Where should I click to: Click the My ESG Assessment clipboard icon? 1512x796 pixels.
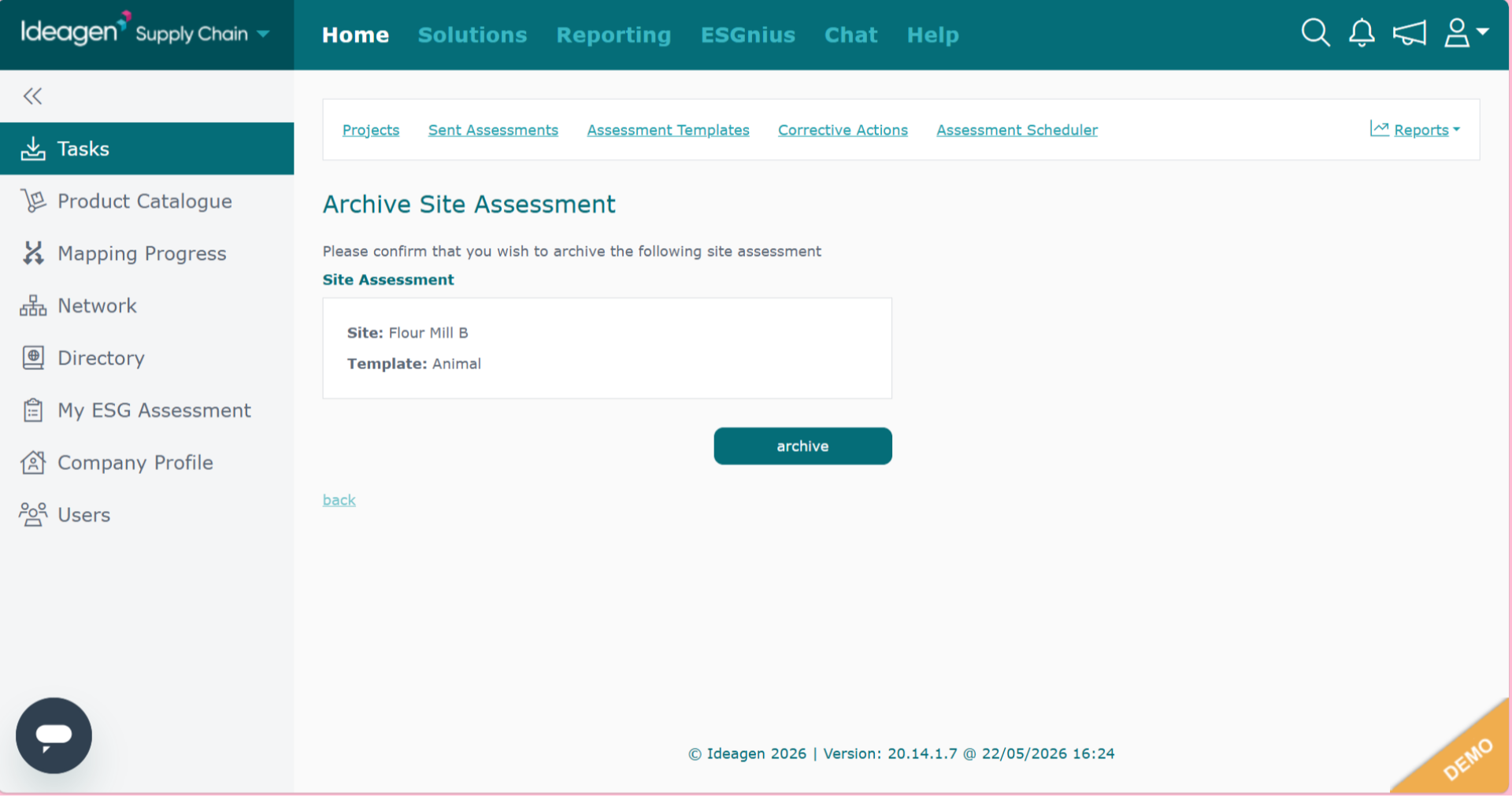point(33,410)
